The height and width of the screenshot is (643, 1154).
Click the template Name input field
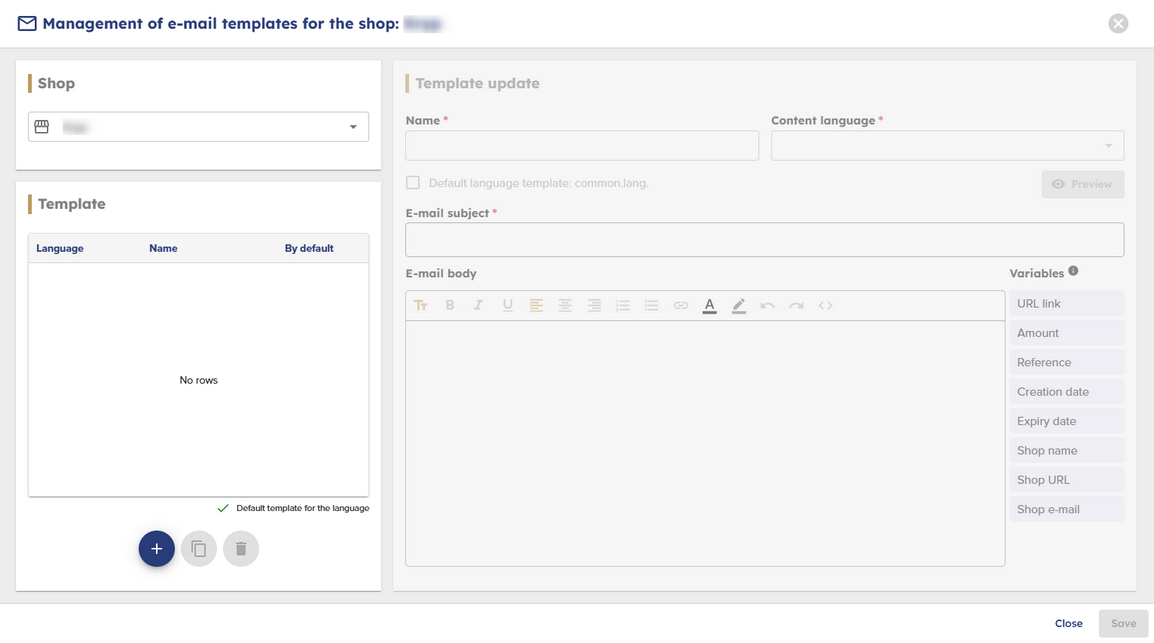pyautogui.click(x=582, y=146)
